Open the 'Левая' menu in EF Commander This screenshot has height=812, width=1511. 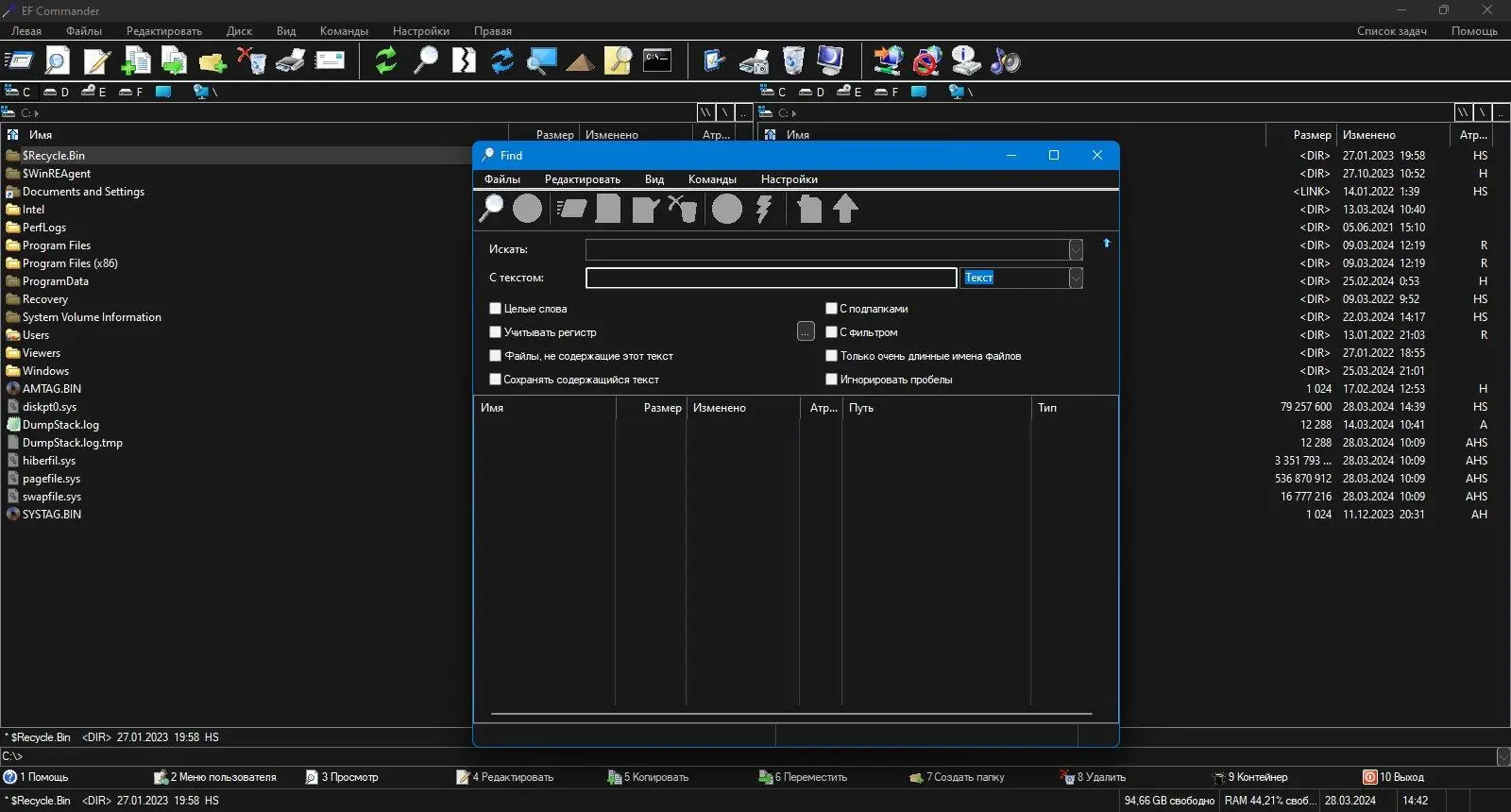point(26,31)
